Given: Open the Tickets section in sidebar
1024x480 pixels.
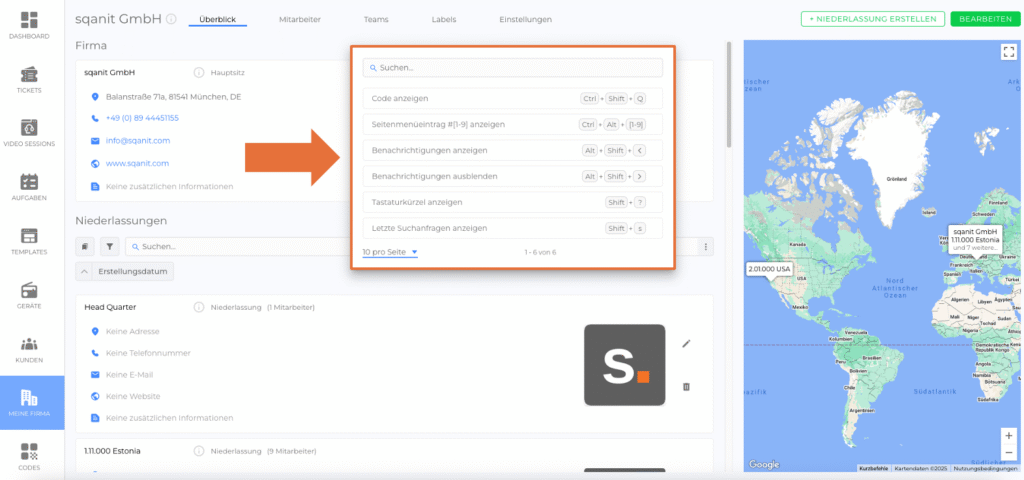Looking at the screenshot, I should click(30, 80).
